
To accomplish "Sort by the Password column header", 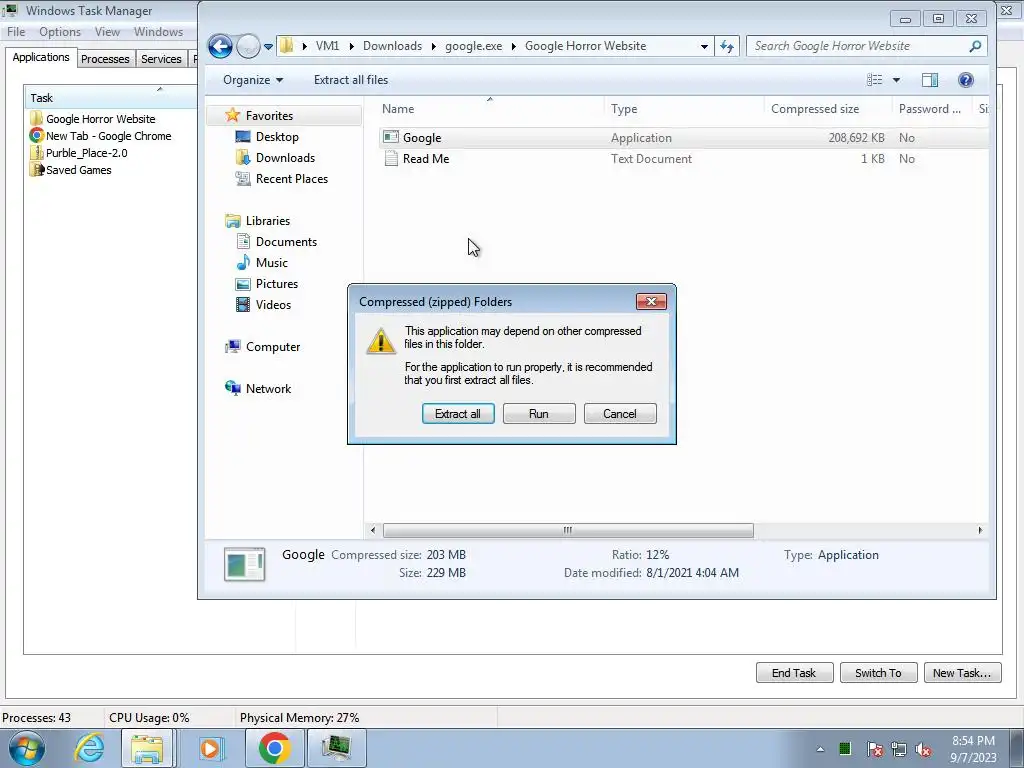I will [932, 109].
